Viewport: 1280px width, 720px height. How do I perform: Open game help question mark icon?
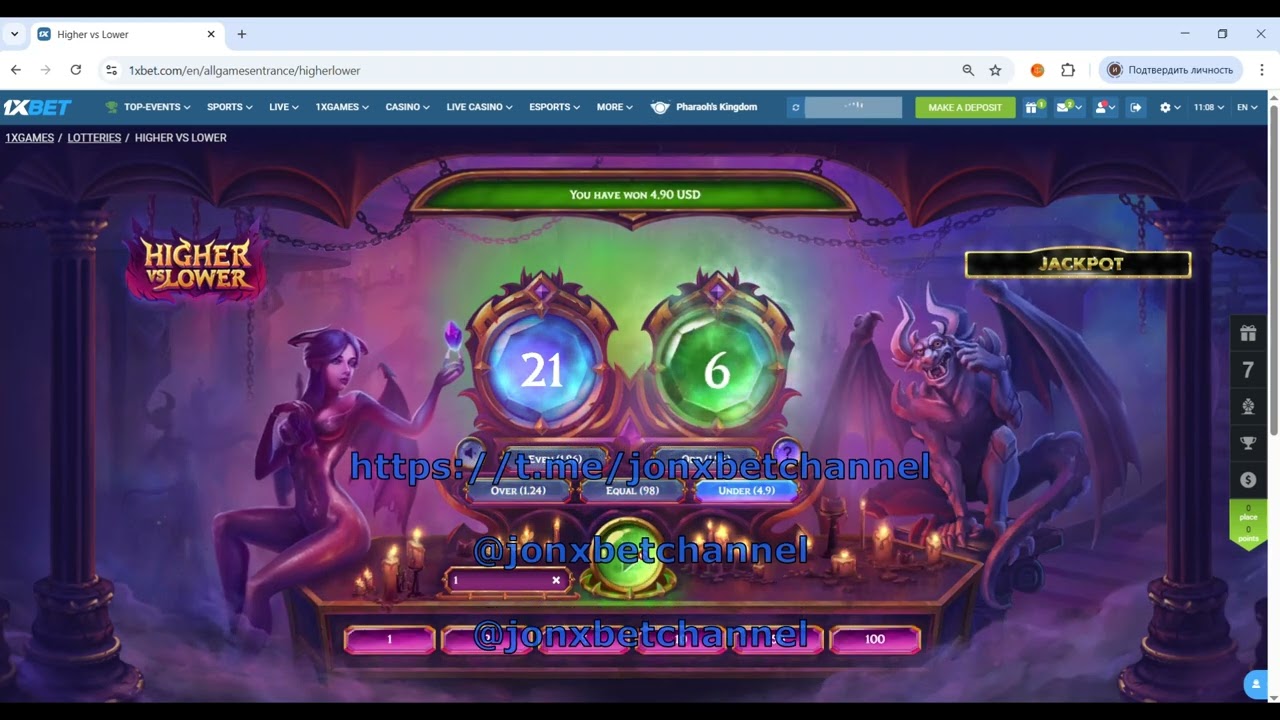(x=787, y=453)
